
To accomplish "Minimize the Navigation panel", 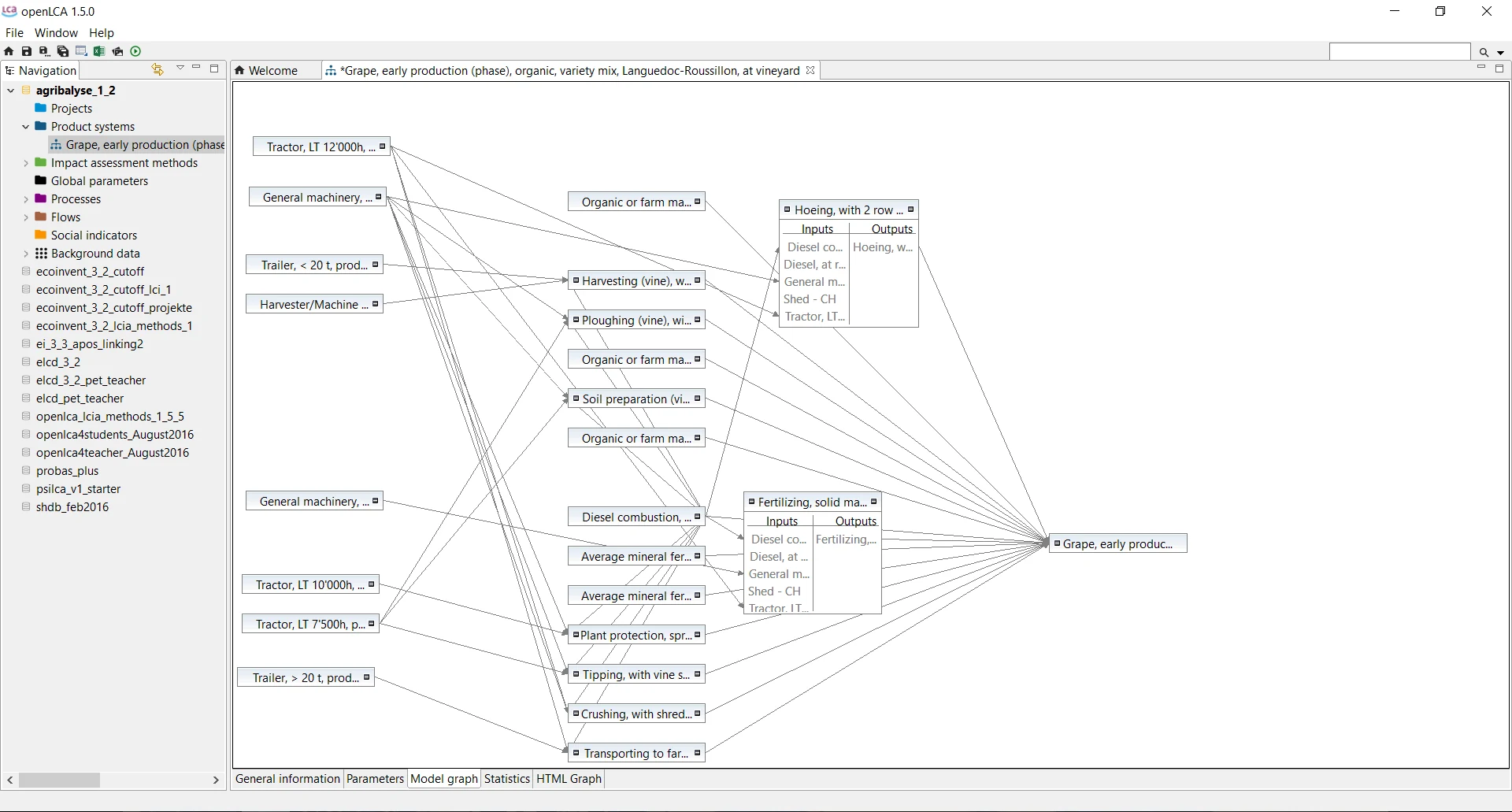I will pyautogui.click(x=197, y=68).
